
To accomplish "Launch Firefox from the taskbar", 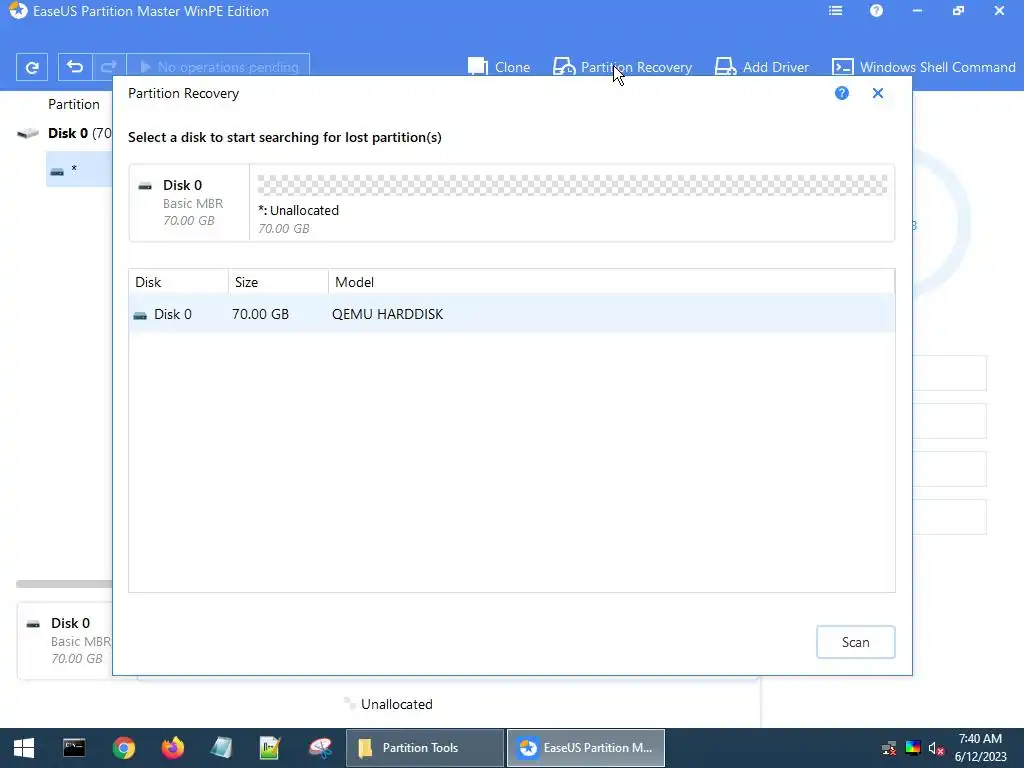I will (172, 748).
